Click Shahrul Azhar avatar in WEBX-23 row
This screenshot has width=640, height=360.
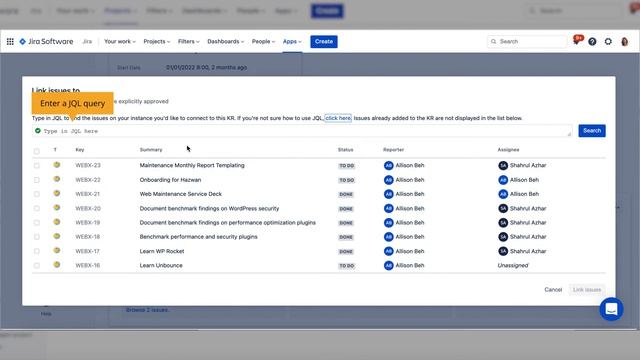pyautogui.click(x=503, y=165)
